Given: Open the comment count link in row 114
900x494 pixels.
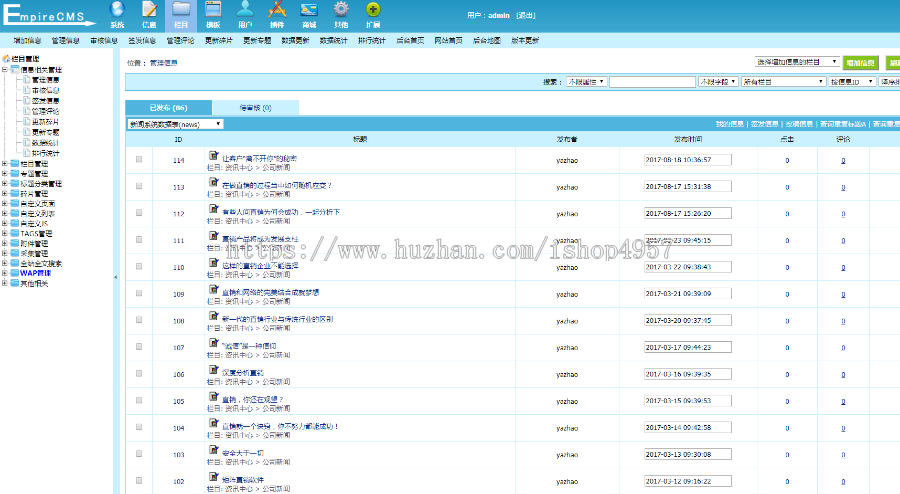Looking at the screenshot, I should pyautogui.click(x=843, y=161).
